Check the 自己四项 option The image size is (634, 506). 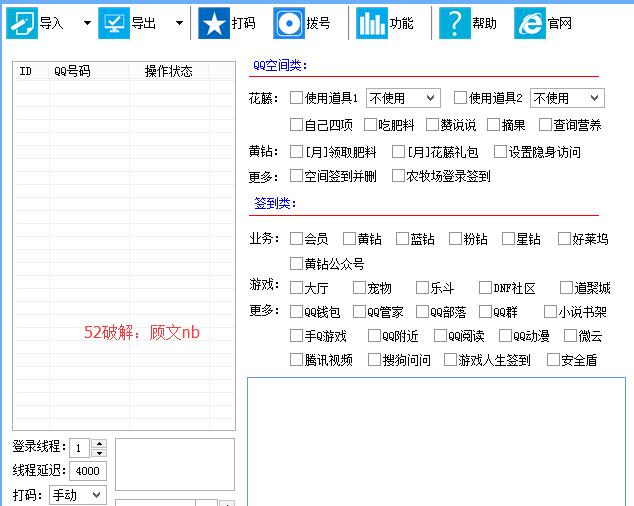pos(296,125)
